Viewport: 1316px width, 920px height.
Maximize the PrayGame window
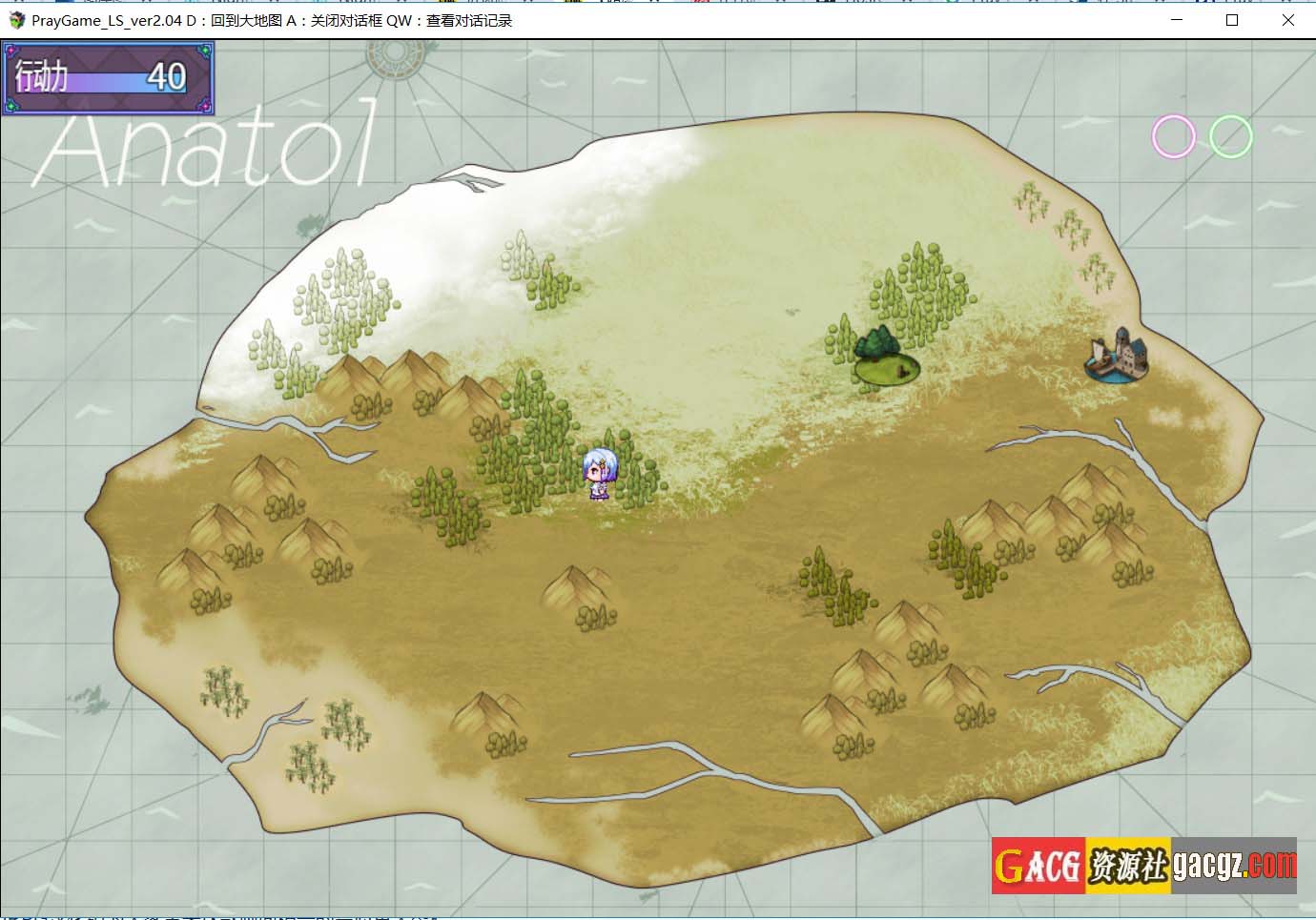tap(1232, 20)
